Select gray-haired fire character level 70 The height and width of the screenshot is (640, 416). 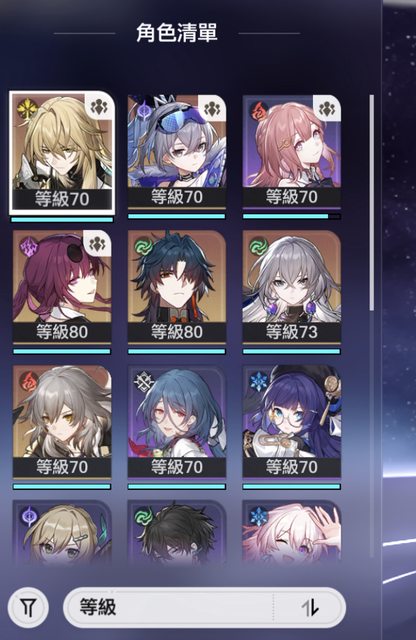[x=62, y=422]
